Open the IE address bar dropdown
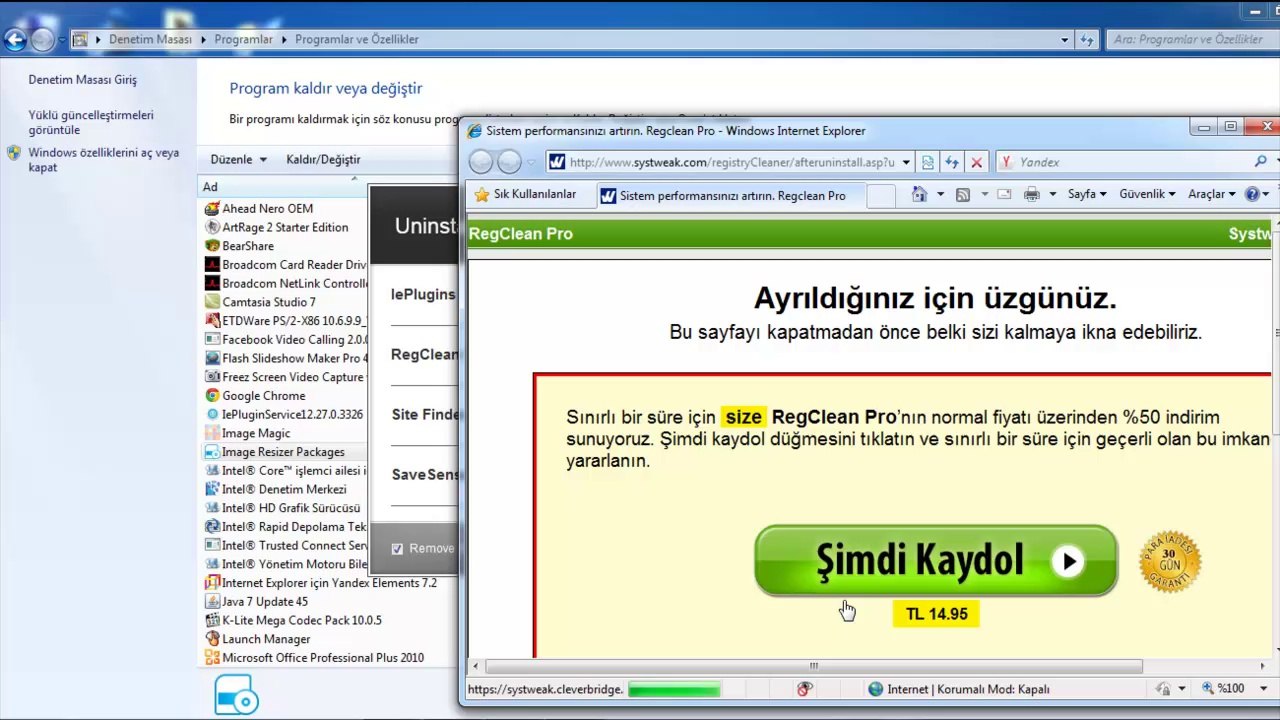The width and height of the screenshot is (1280, 720). click(x=906, y=162)
